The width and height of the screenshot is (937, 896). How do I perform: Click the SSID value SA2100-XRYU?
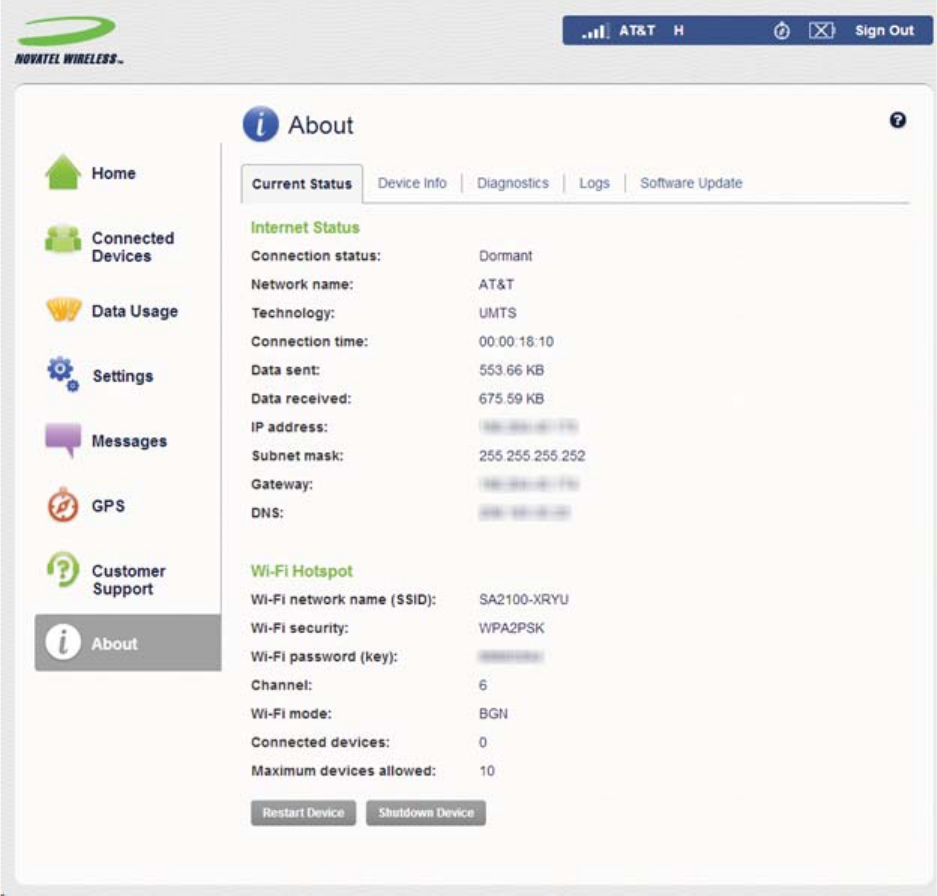[x=523, y=600]
